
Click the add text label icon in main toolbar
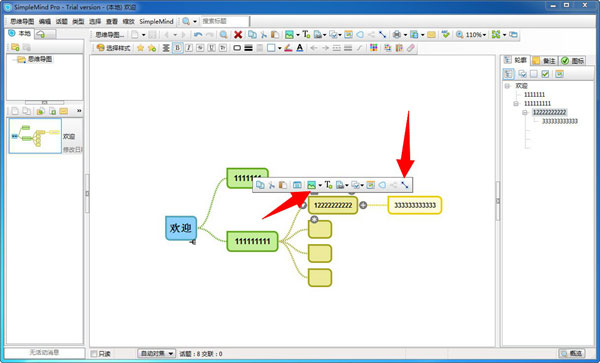(306, 35)
